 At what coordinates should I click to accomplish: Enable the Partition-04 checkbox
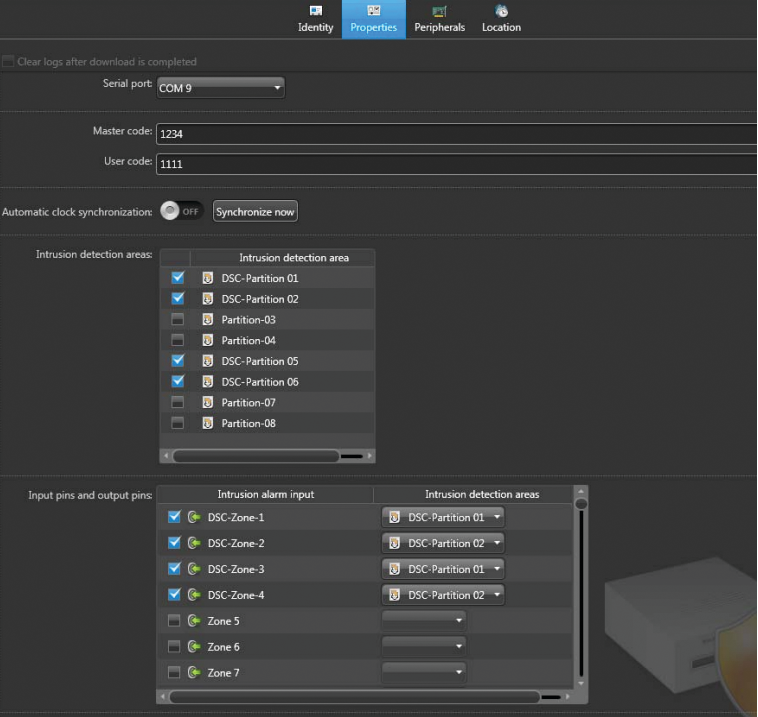(x=178, y=341)
